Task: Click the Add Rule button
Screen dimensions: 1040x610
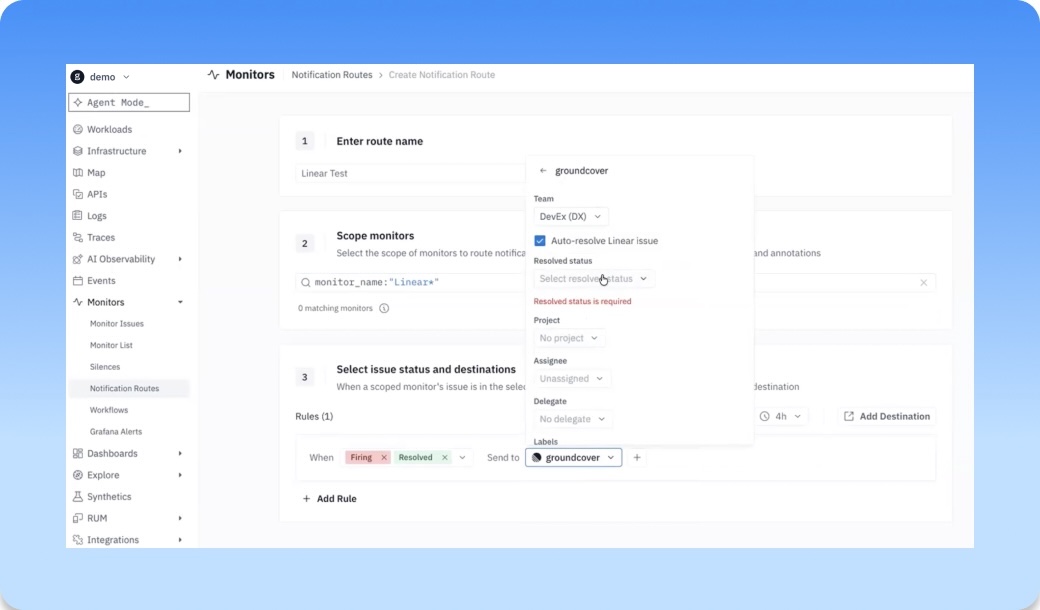Action: coord(330,499)
